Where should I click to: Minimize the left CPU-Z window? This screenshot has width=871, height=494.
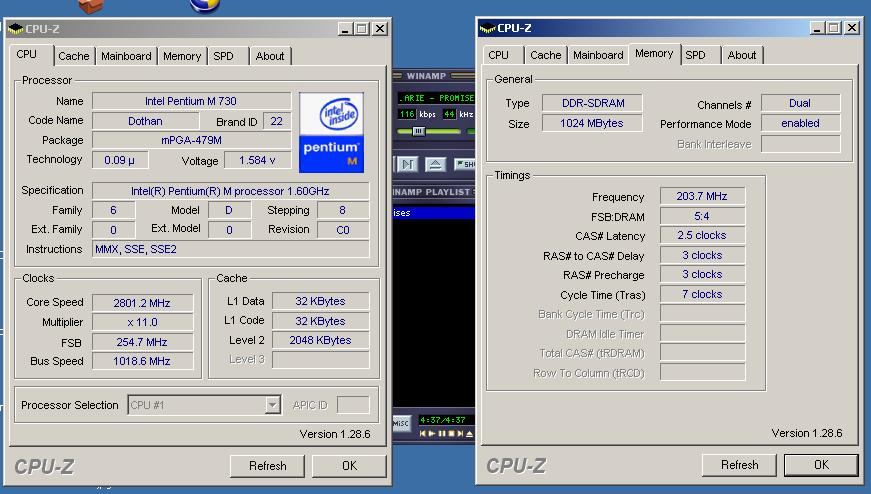346,28
